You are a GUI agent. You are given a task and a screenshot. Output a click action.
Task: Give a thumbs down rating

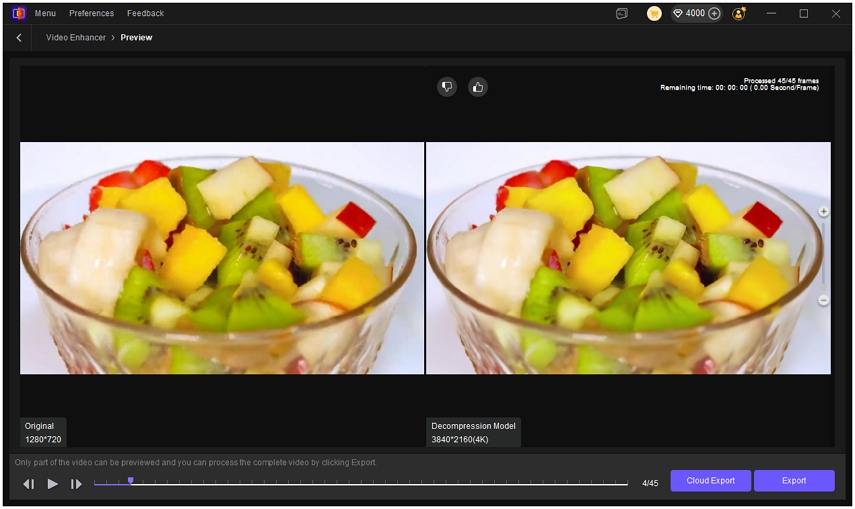[447, 87]
